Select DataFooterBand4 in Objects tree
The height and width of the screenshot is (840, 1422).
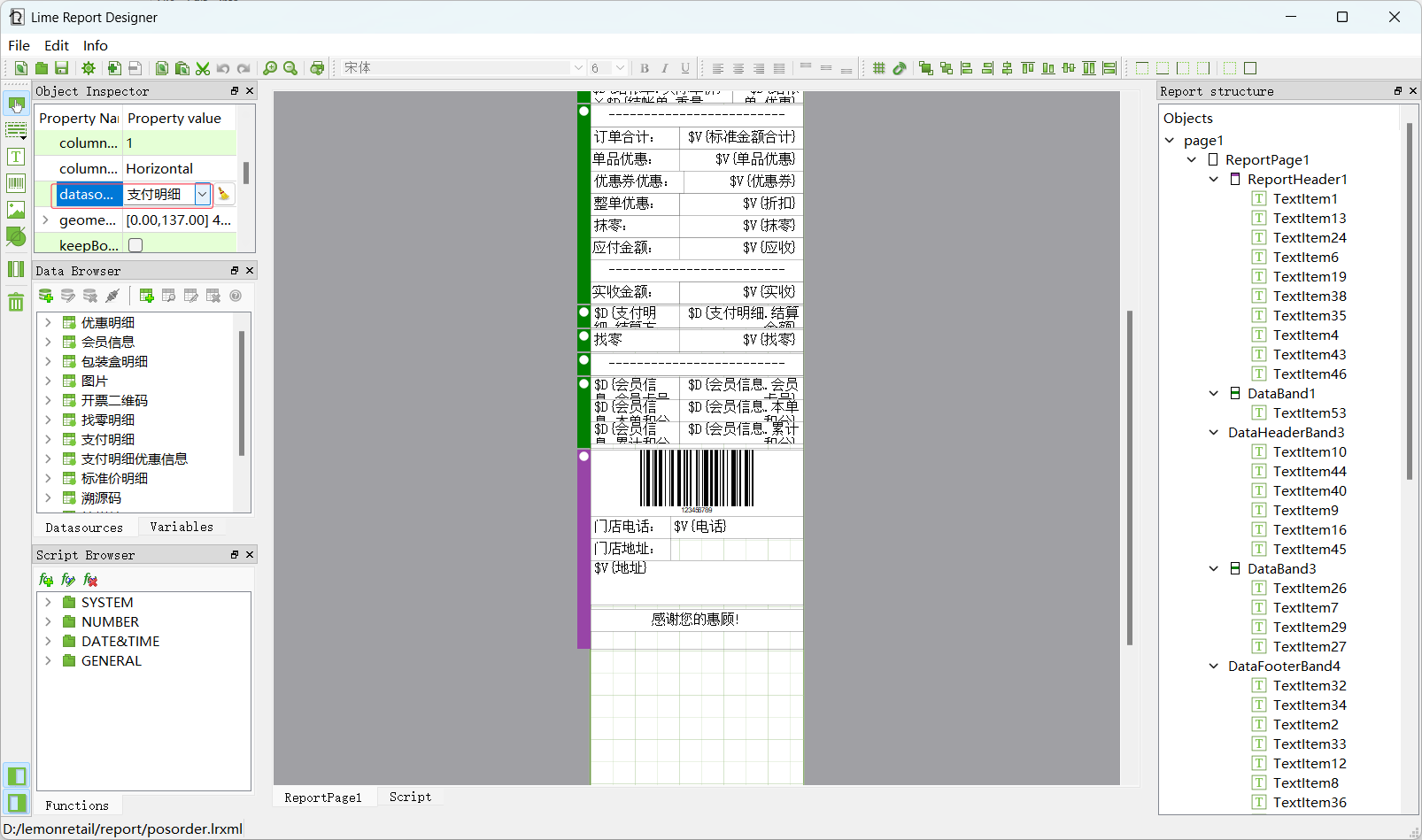(1284, 666)
